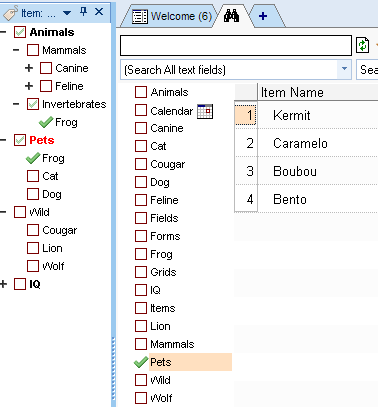378x407 pixels.
Task: Click into the search text field
Action: (x=236, y=45)
